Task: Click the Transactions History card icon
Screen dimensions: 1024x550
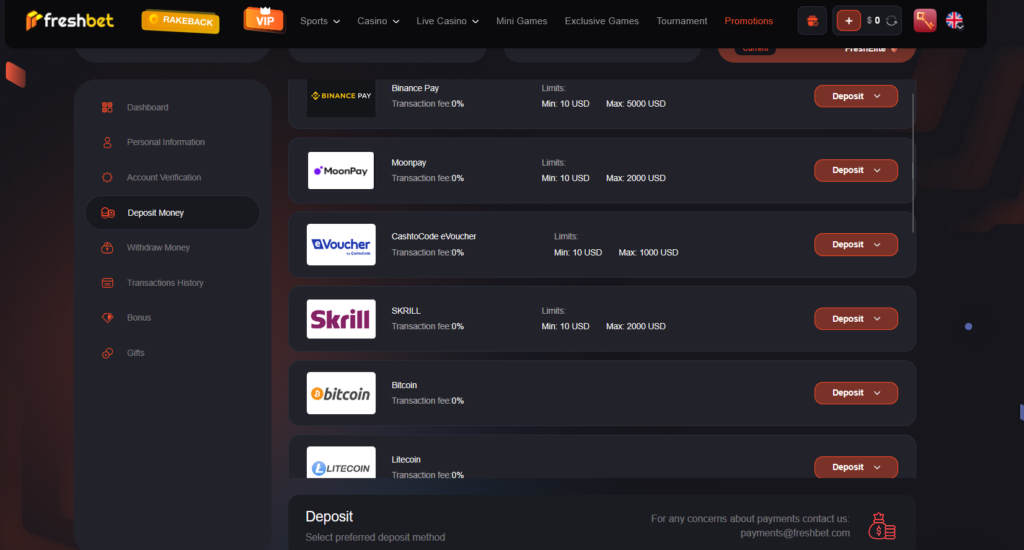Action: (x=107, y=283)
